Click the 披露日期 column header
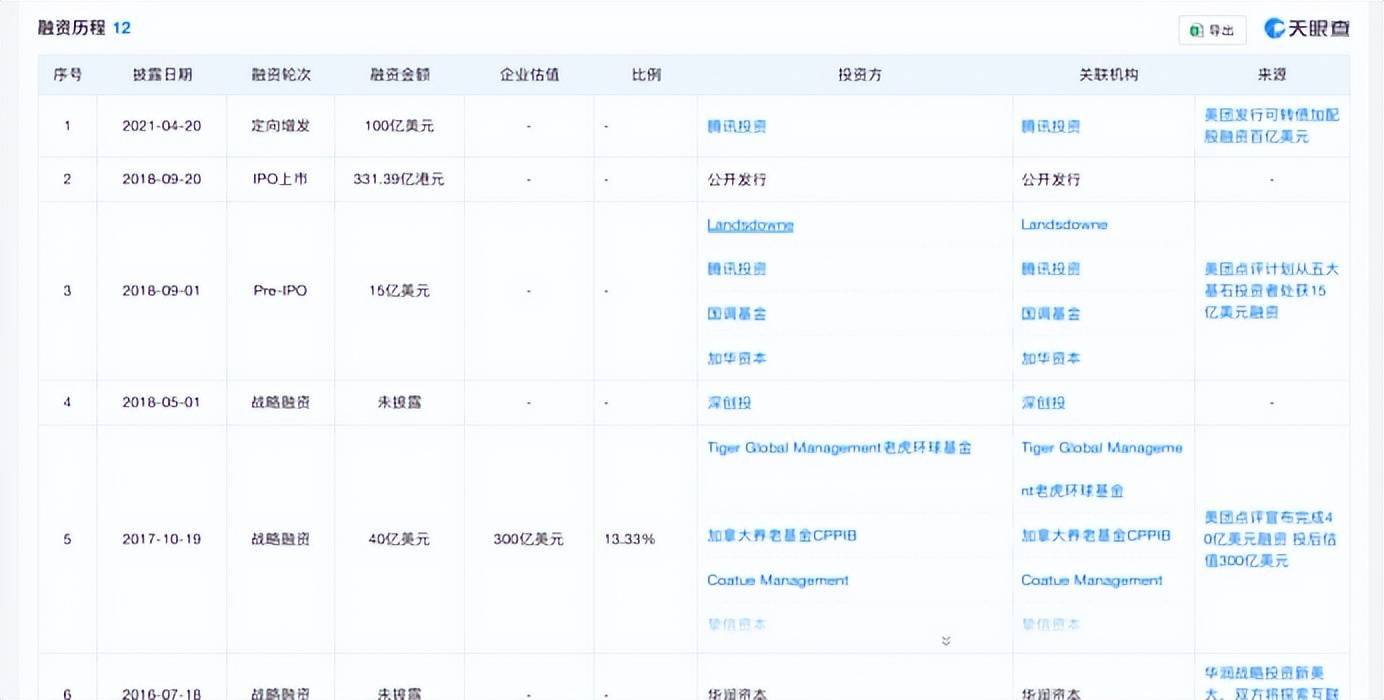Screen dimensions: 1384x700 point(162,75)
